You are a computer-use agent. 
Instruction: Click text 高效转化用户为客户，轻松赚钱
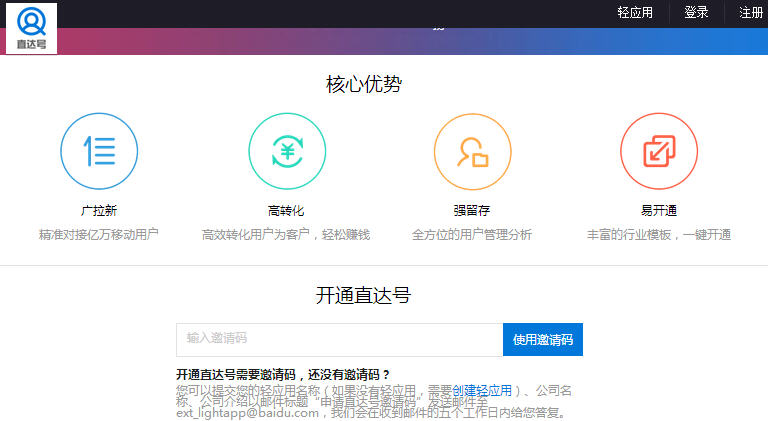click(286, 234)
